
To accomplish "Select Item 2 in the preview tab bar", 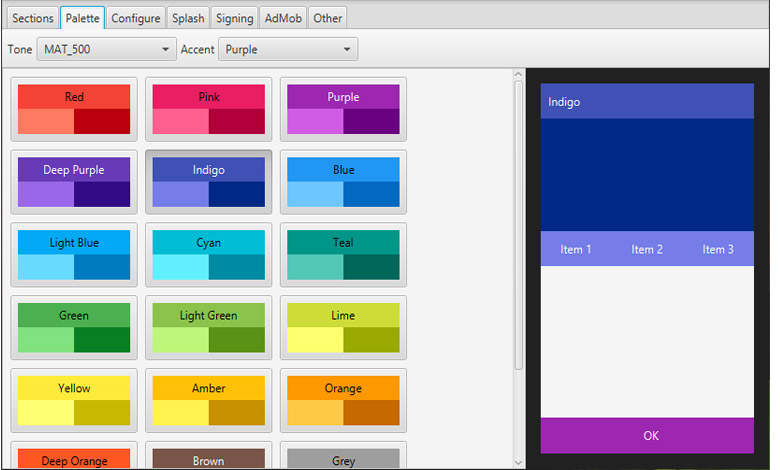I will (x=647, y=249).
